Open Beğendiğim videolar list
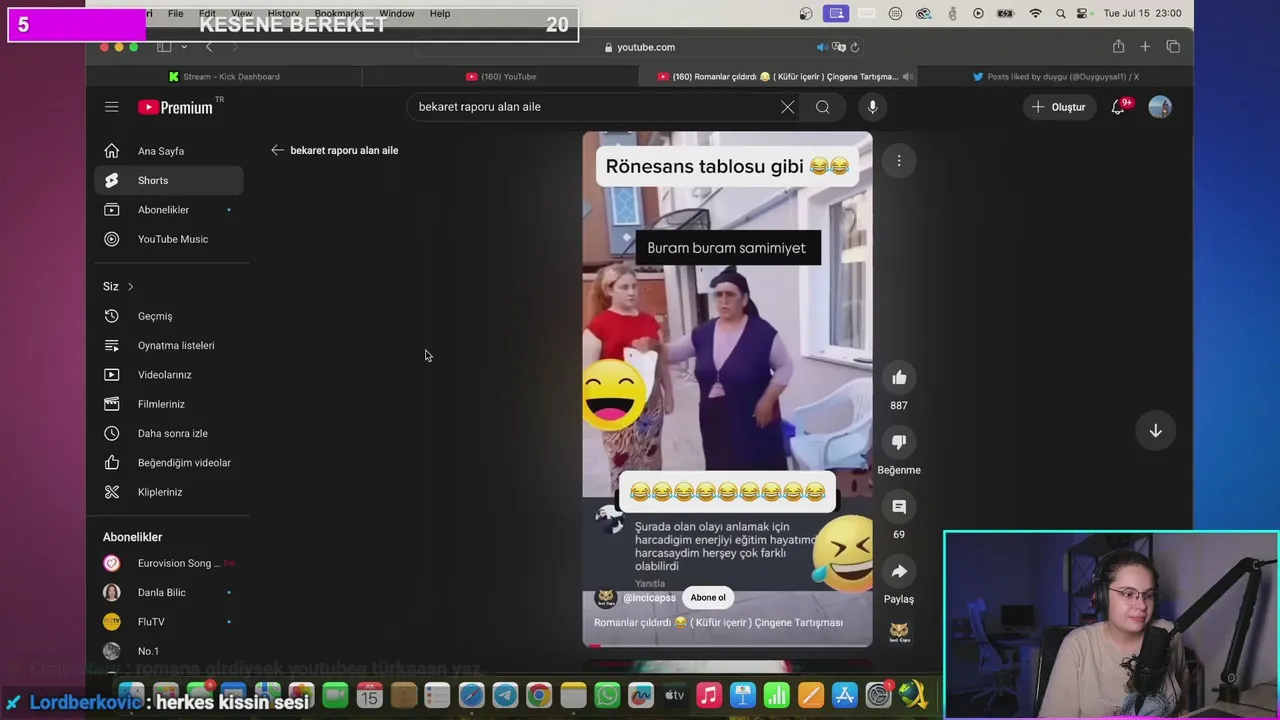The width and height of the screenshot is (1280, 720). pyautogui.click(x=169, y=463)
